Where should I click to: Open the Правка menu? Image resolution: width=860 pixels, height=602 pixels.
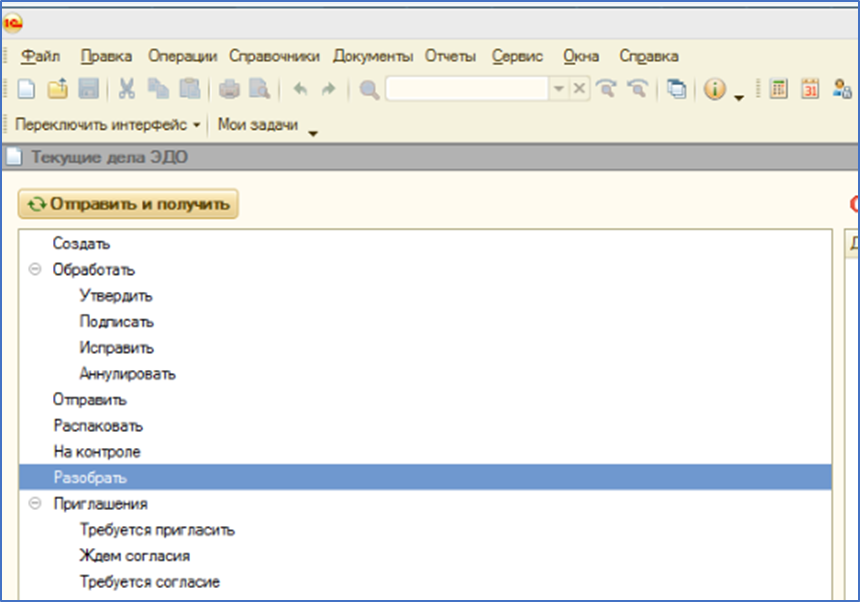click(x=106, y=56)
